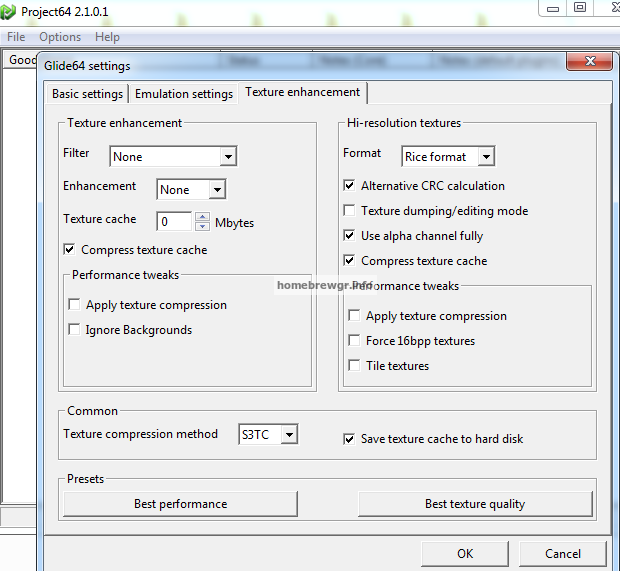Toggle left Compress texture cache checkbox
Viewport: 620px width, 571px height.
[70, 250]
